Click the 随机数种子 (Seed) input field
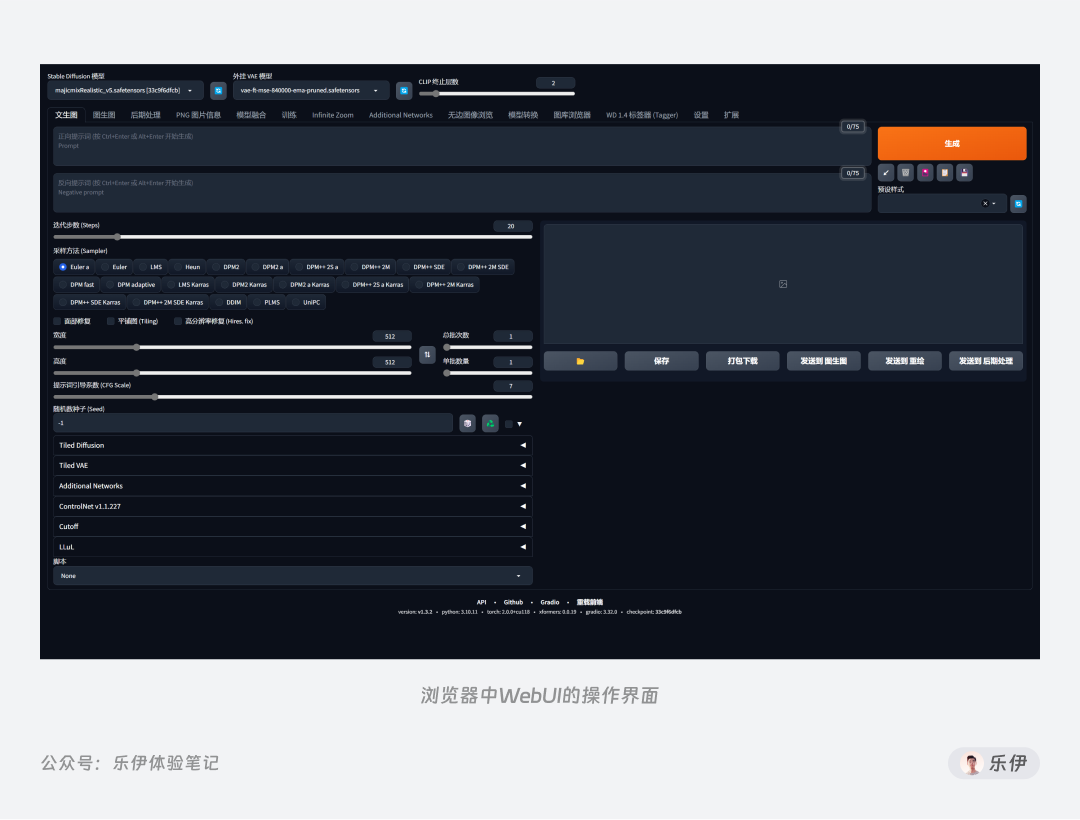This screenshot has height=820, width=1080. pyautogui.click(x=250, y=423)
